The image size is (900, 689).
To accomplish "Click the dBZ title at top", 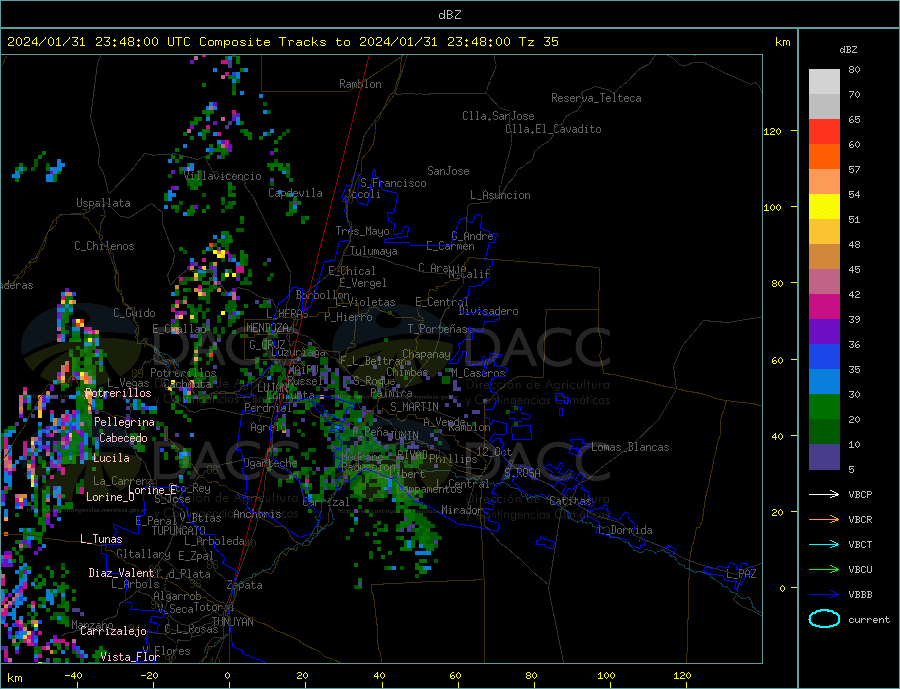I will [449, 15].
